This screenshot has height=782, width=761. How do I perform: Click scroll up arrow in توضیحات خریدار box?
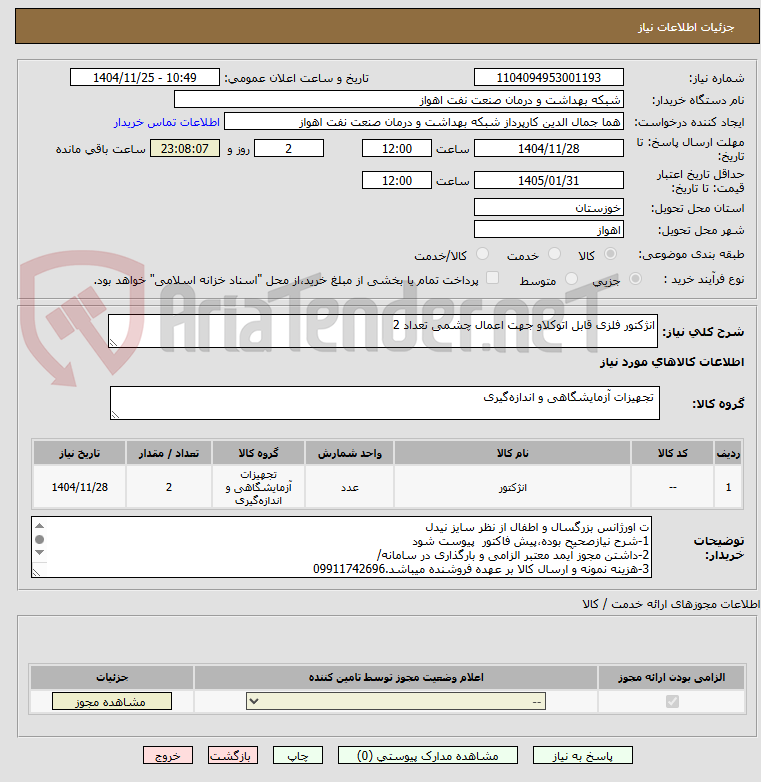39,526
